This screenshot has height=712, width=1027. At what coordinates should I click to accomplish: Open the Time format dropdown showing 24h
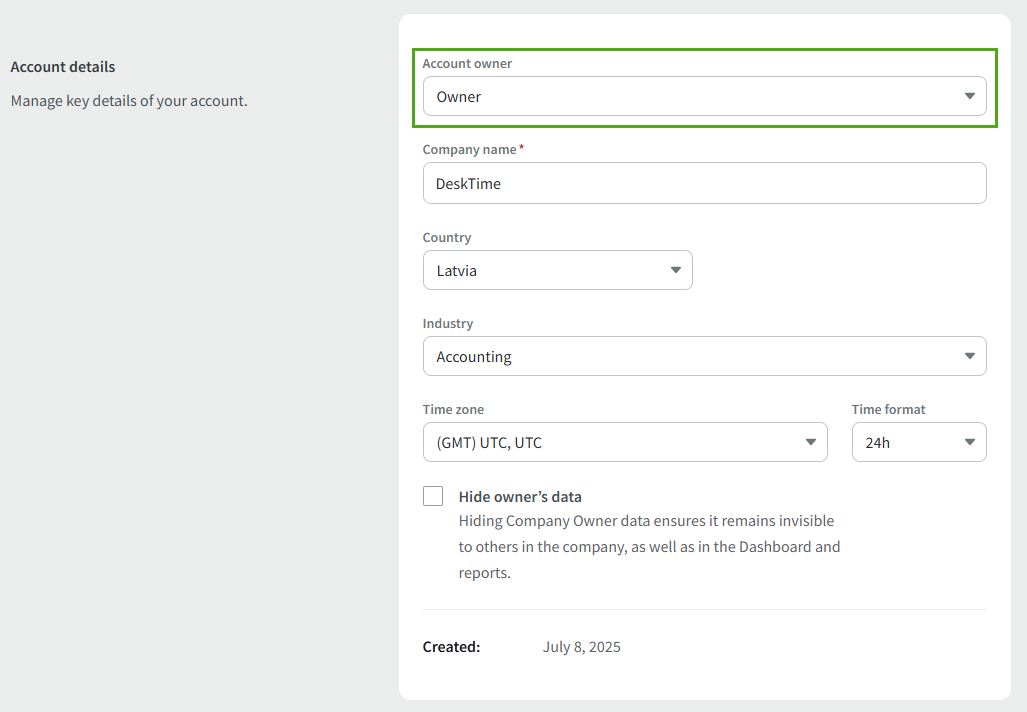[x=905, y=443]
